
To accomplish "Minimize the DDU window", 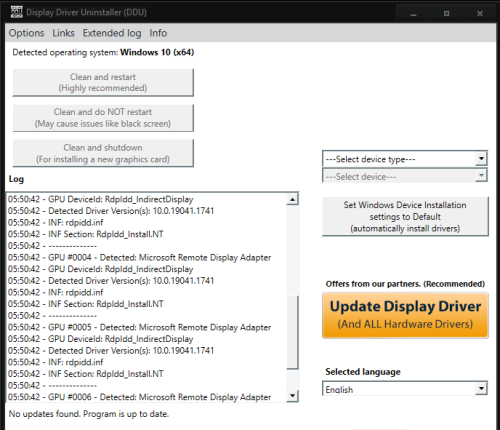I will pos(413,13).
